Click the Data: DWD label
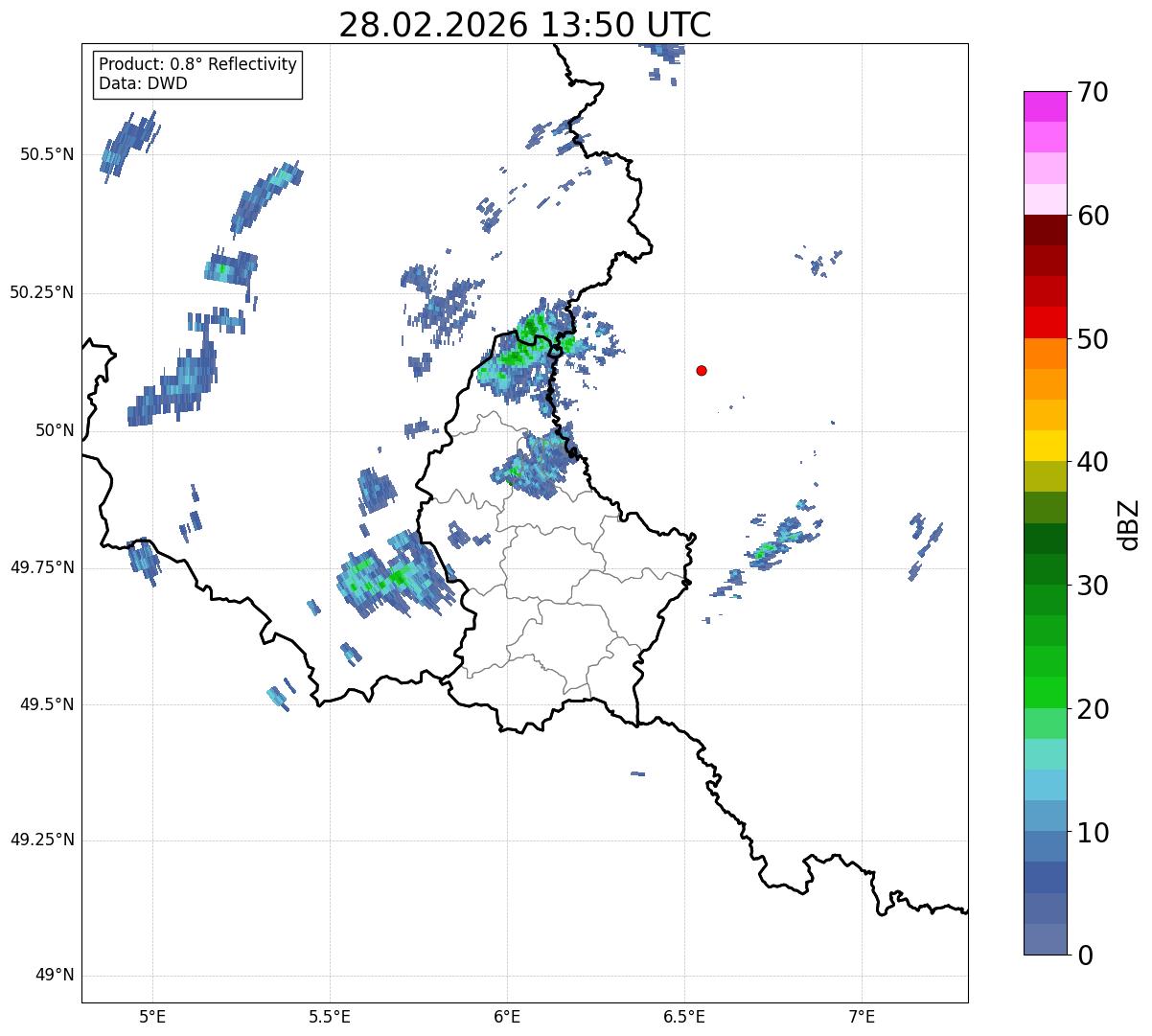The height and width of the screenshot is (1036, 1152). pos(143,83)
